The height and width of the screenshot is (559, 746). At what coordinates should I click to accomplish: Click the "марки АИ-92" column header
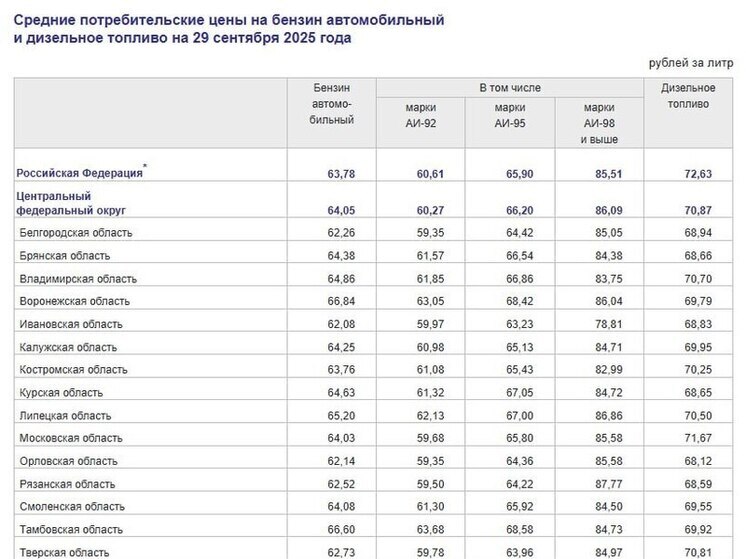(420, 115)
